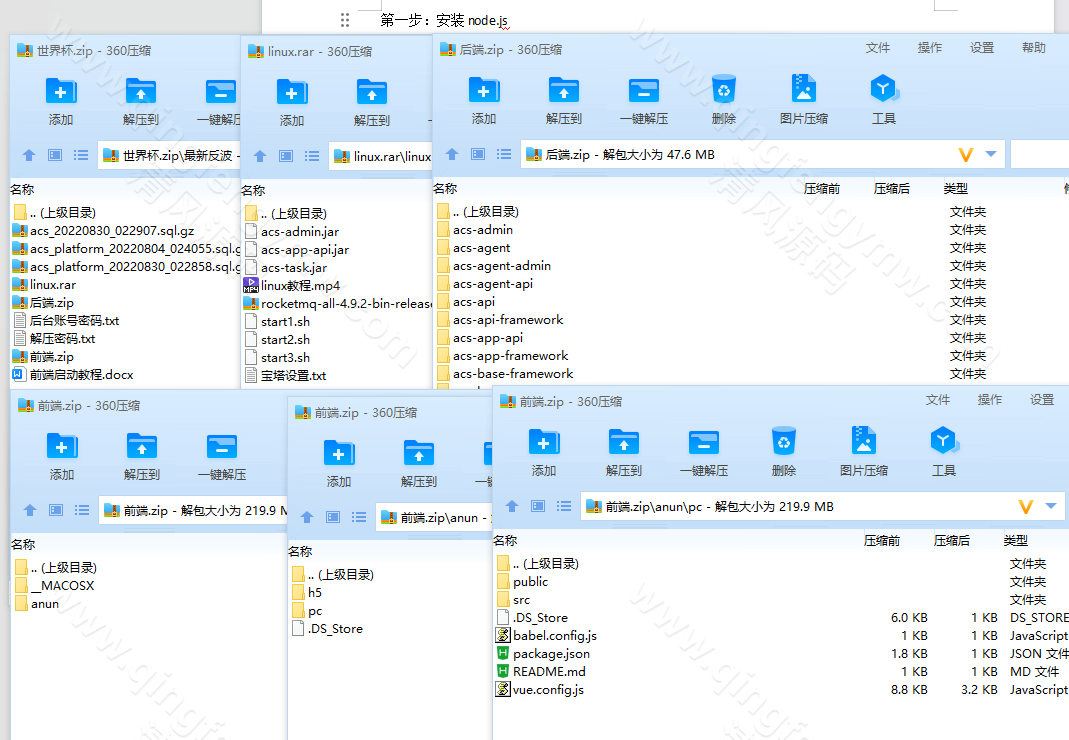Click the 添加 icon in the 世界杯.zip window

[61, 97]
